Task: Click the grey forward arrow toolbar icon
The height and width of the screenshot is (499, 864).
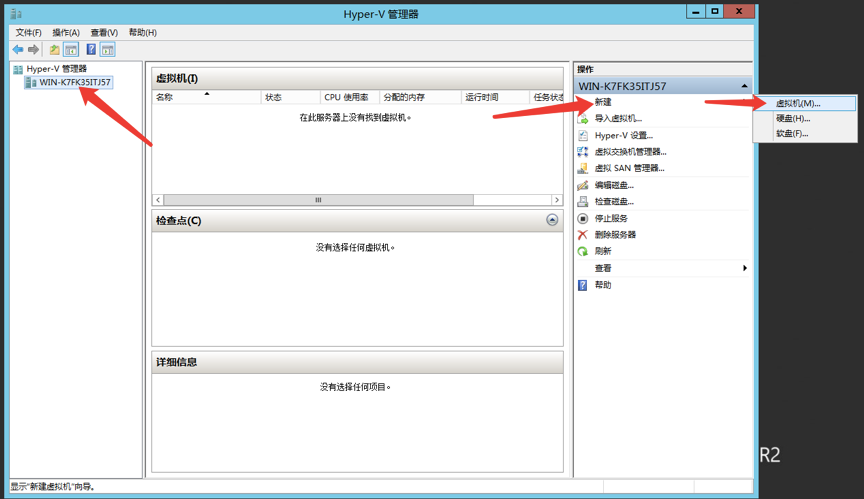Action: [x=34, y=50]
